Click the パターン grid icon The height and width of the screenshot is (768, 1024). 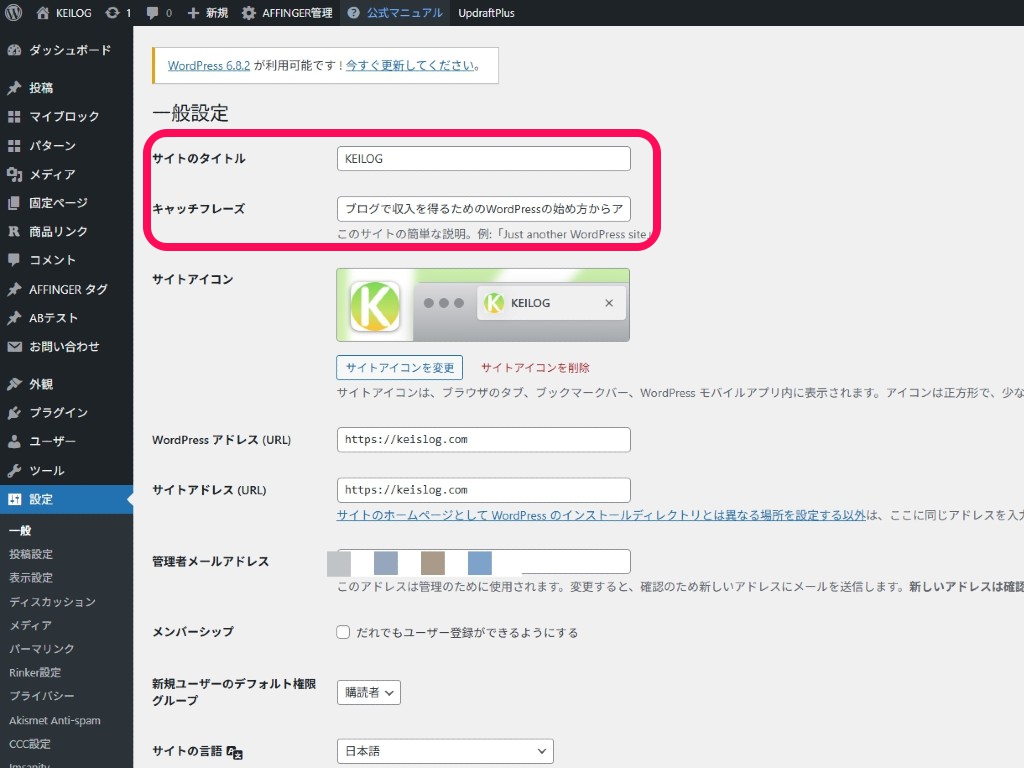click(14, 145)
